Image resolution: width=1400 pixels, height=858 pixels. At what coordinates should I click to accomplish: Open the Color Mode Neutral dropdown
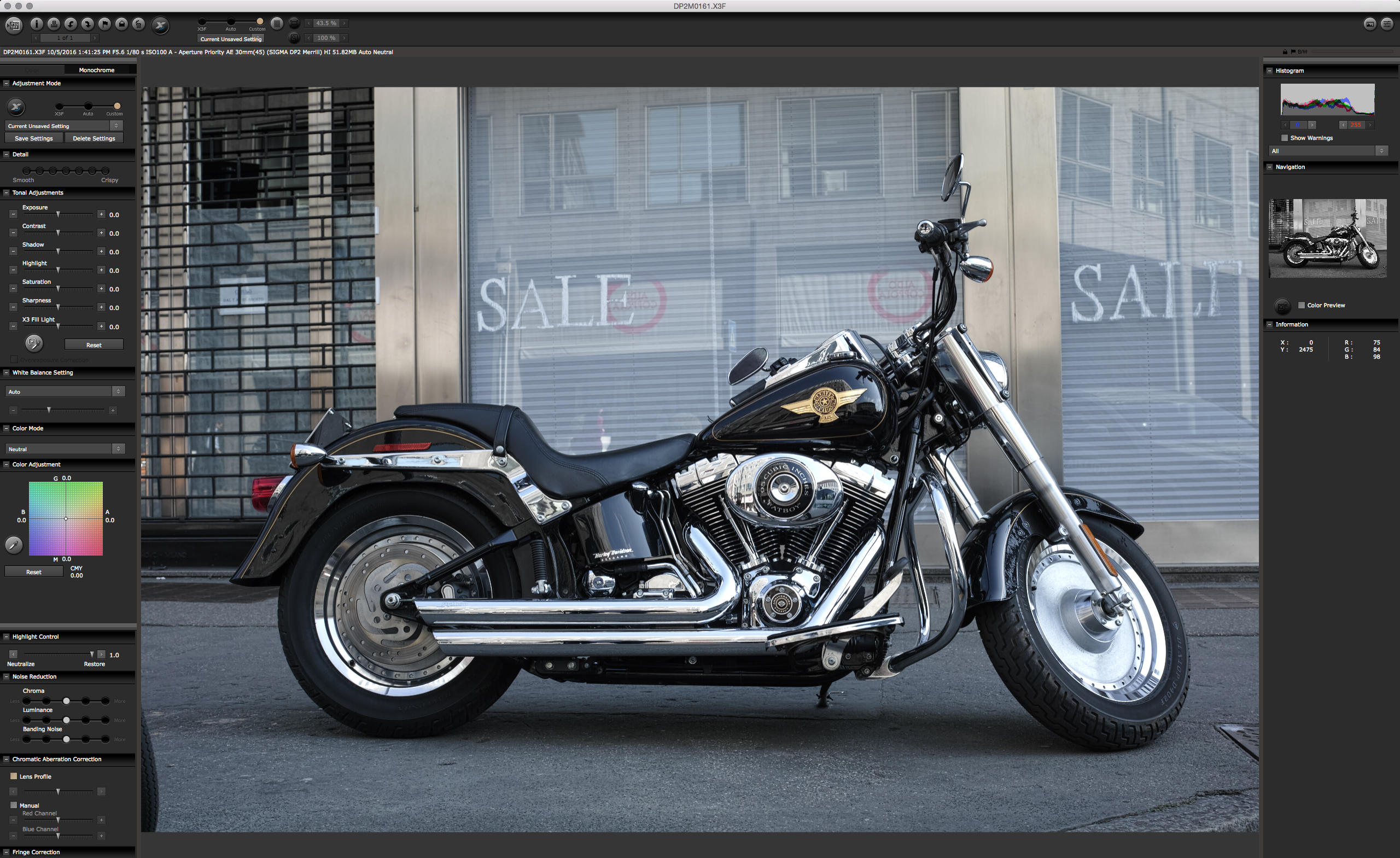pyautogui.click(x=65, y=449)
